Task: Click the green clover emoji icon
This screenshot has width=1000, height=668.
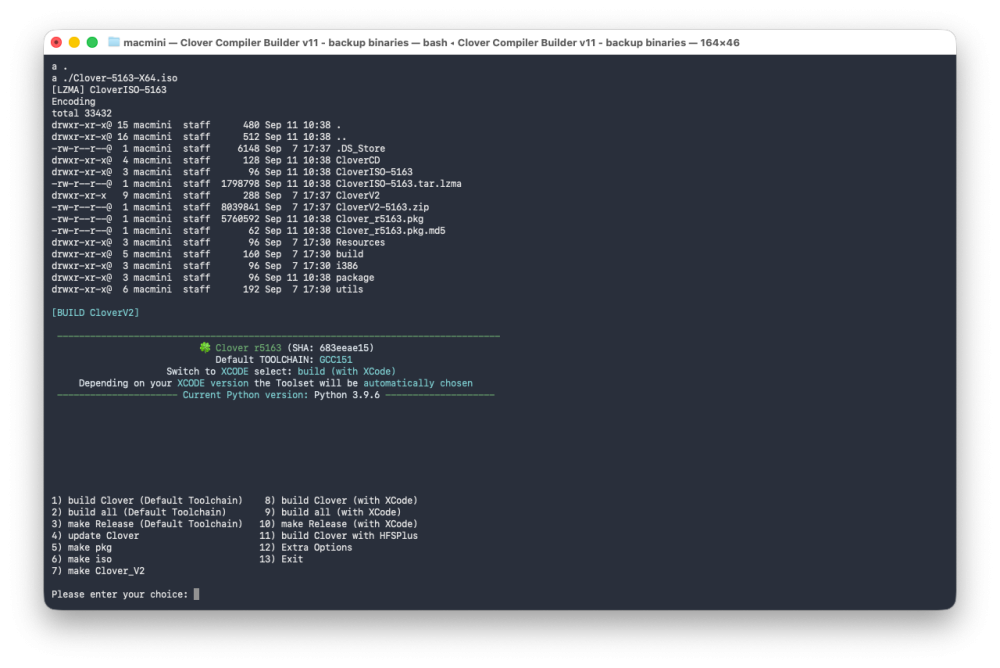Action: coord(205,347)
